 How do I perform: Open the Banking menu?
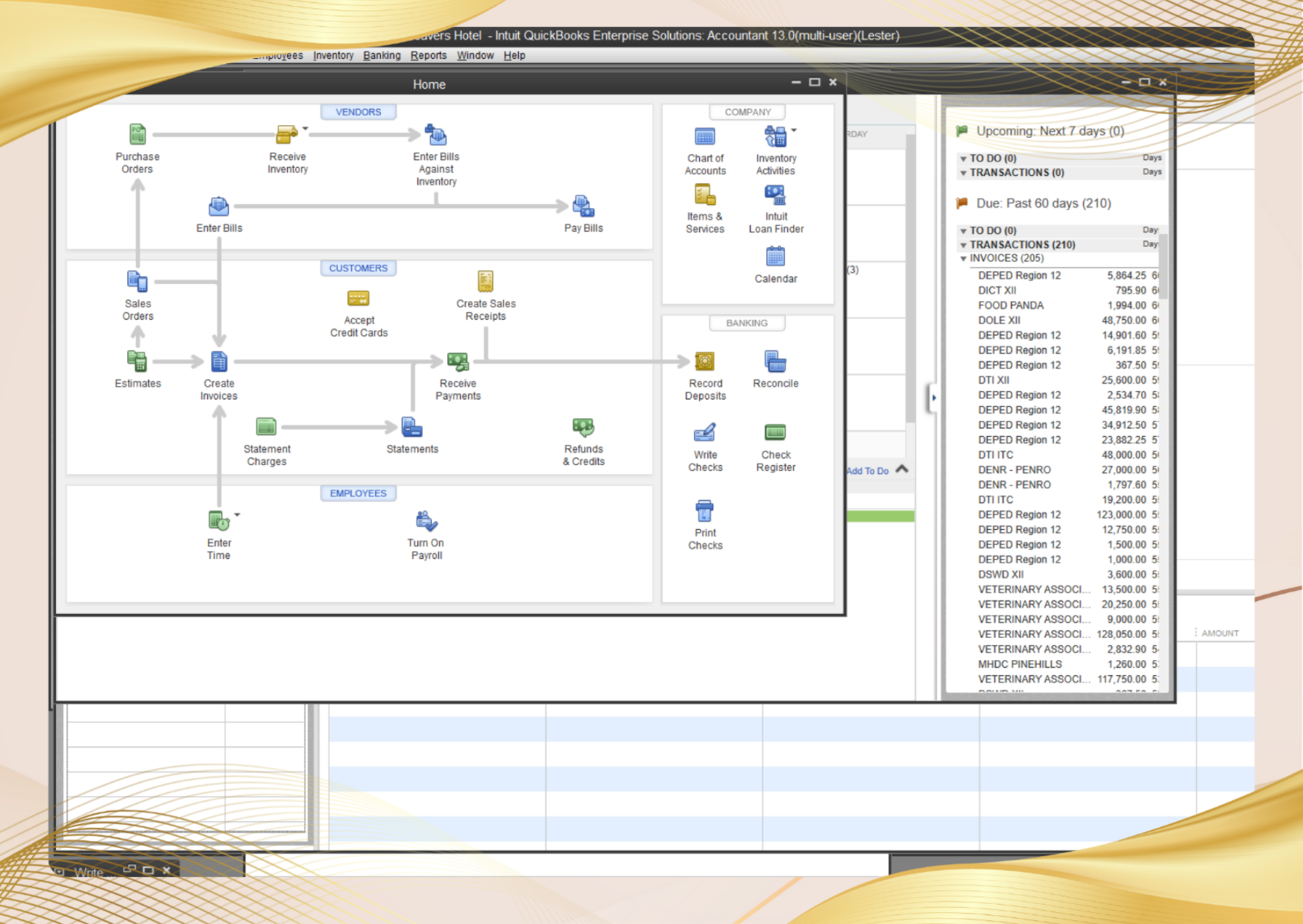point(382,56)
